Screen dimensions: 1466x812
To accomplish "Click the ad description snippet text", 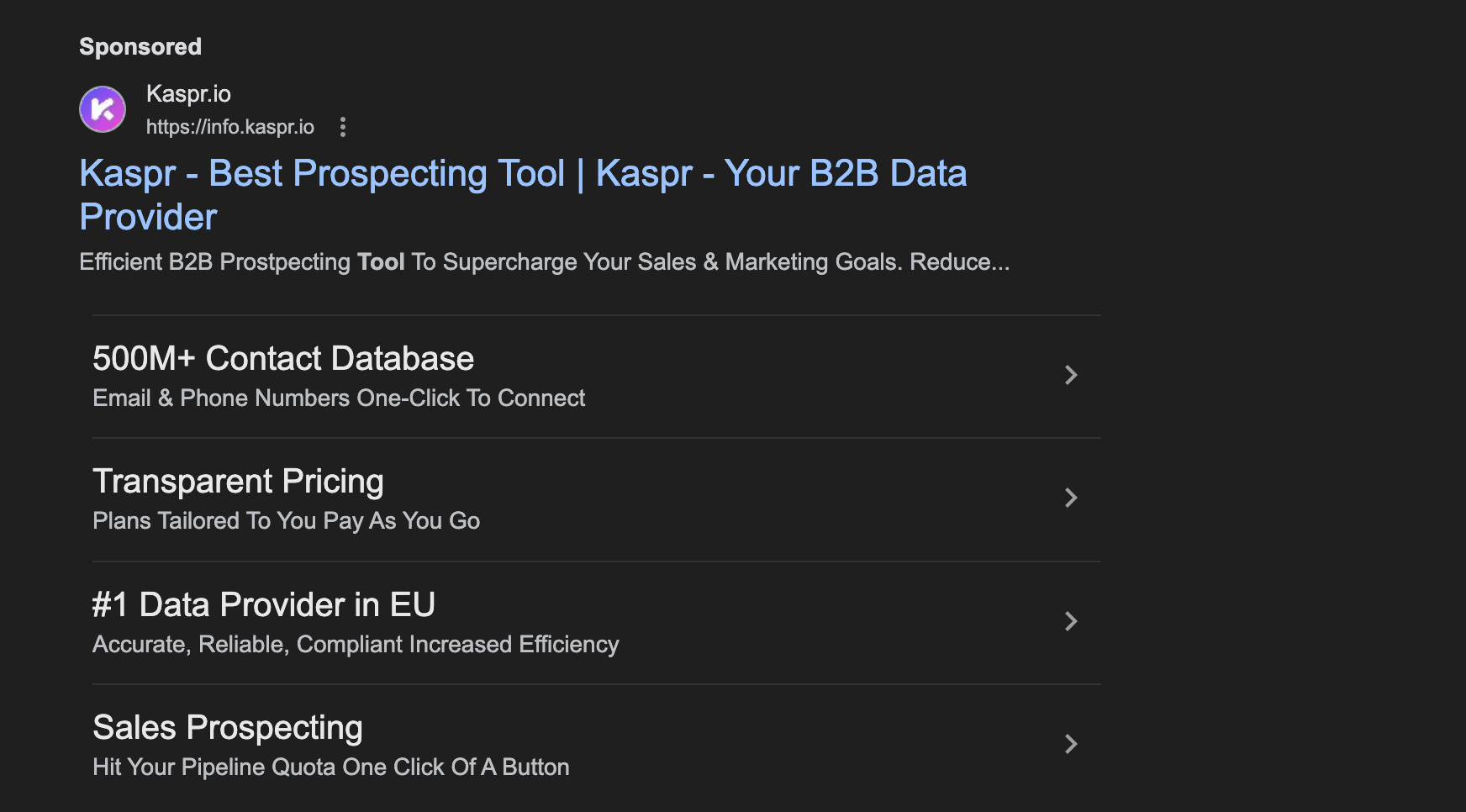I will pos(543,261).
